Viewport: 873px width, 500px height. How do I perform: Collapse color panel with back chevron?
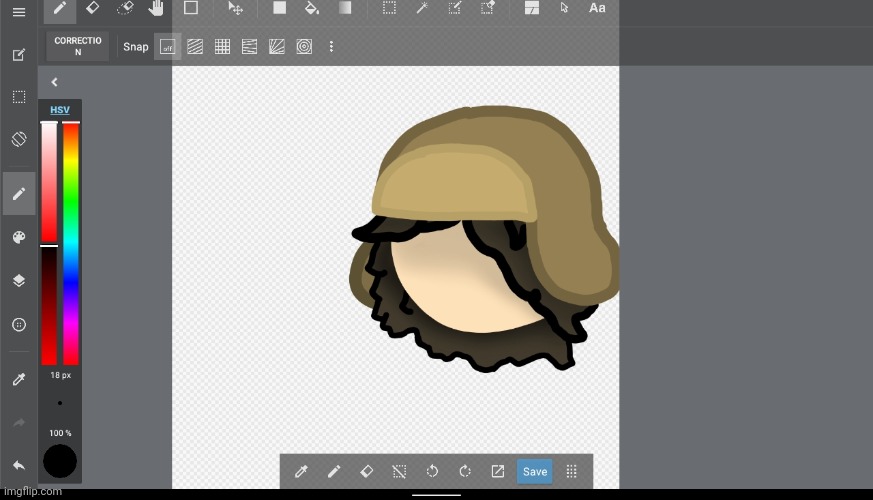coord(55,82)
